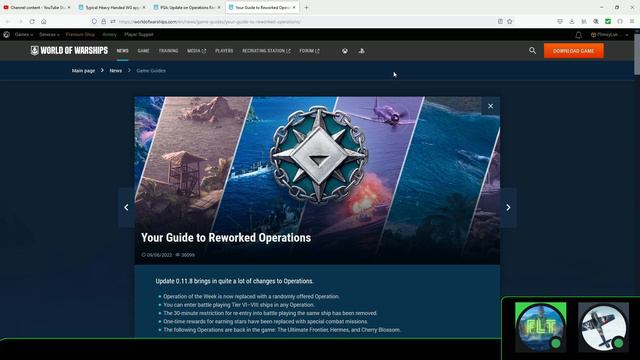Click the browser forward arrow
This screenshot has width=640, height=360.
pos(20,22)
